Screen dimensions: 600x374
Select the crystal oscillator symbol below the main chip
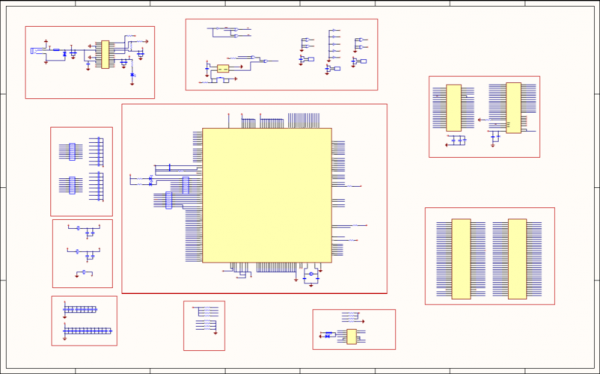click(311, 274)
